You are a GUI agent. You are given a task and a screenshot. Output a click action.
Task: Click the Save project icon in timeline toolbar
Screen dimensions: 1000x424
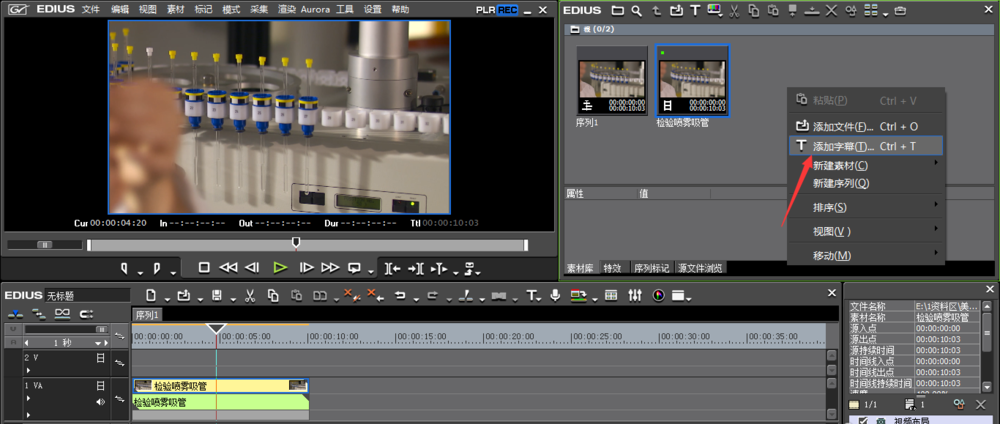coord(216,295)
